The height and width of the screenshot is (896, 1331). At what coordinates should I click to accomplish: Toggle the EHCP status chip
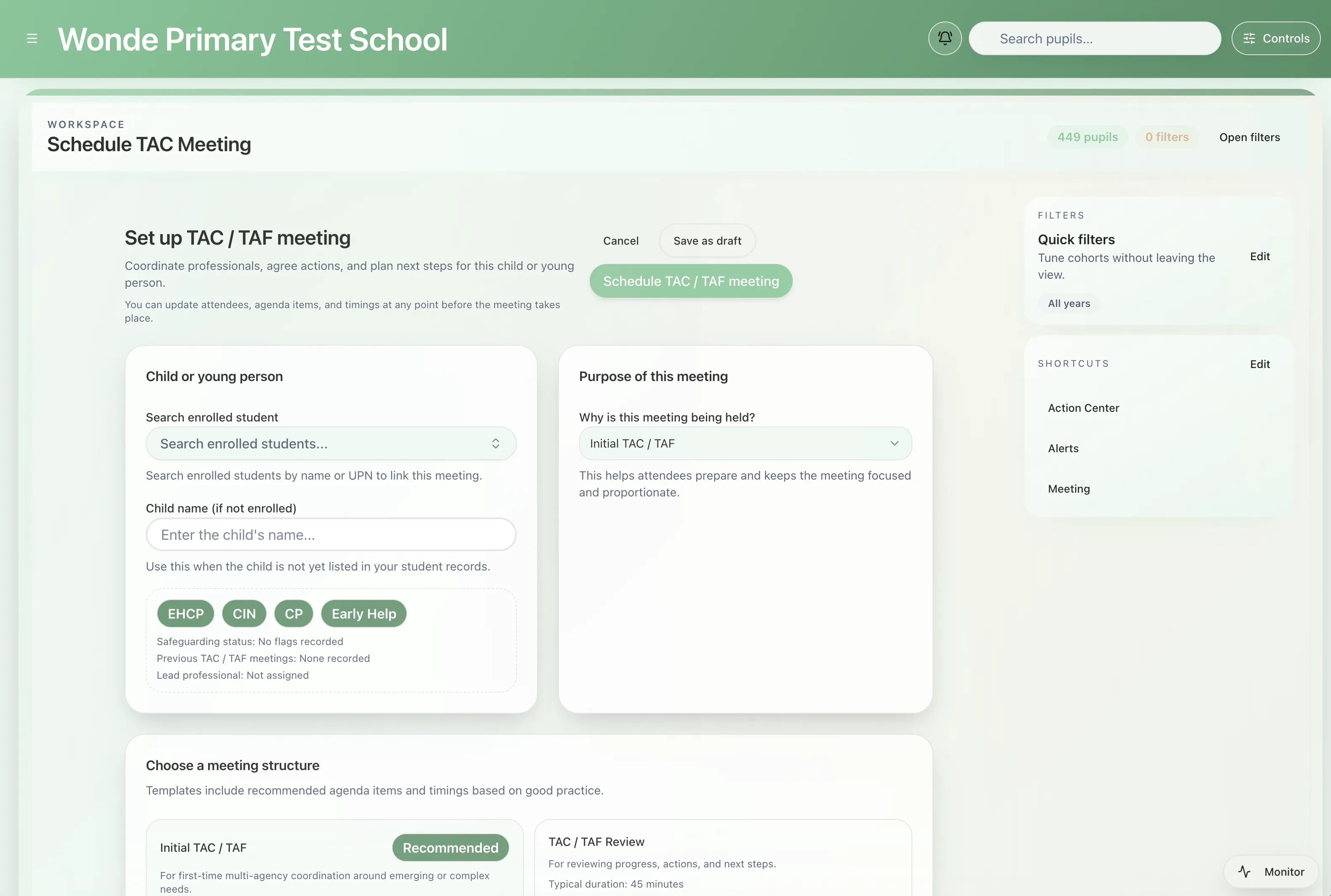point(185,614)
